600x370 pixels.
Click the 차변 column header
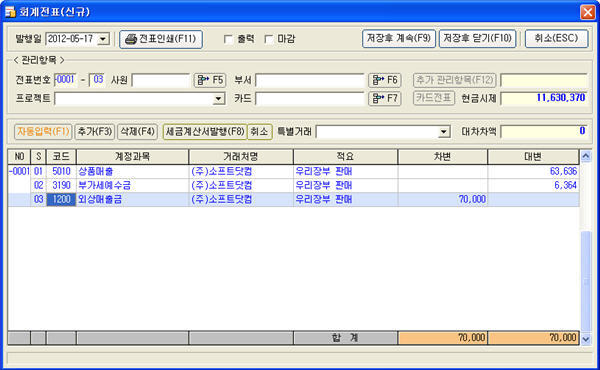coord(443,157)
